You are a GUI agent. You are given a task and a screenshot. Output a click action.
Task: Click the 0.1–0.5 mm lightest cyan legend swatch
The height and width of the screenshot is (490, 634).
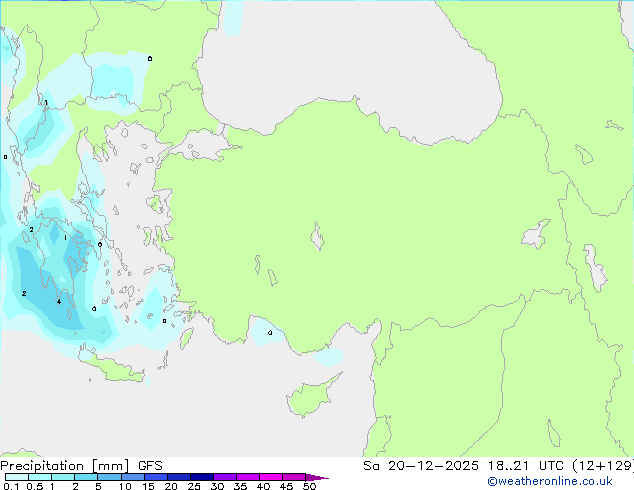(x=17, y=477)
